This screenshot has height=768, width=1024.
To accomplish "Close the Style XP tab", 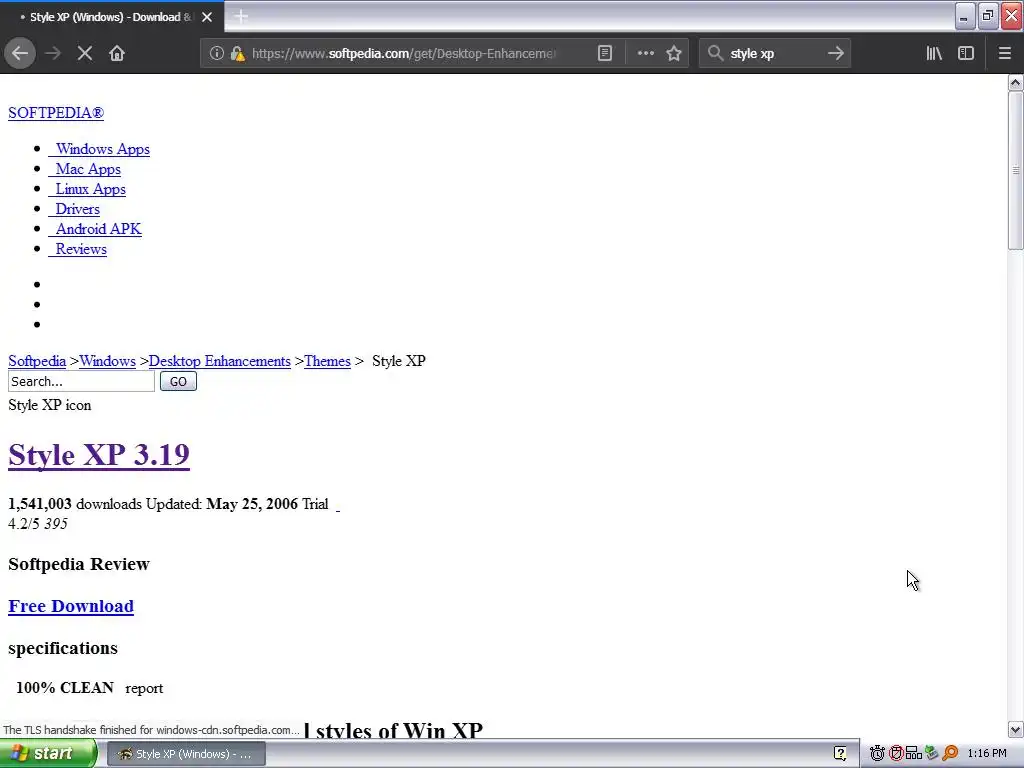I will tap(207, 17).
